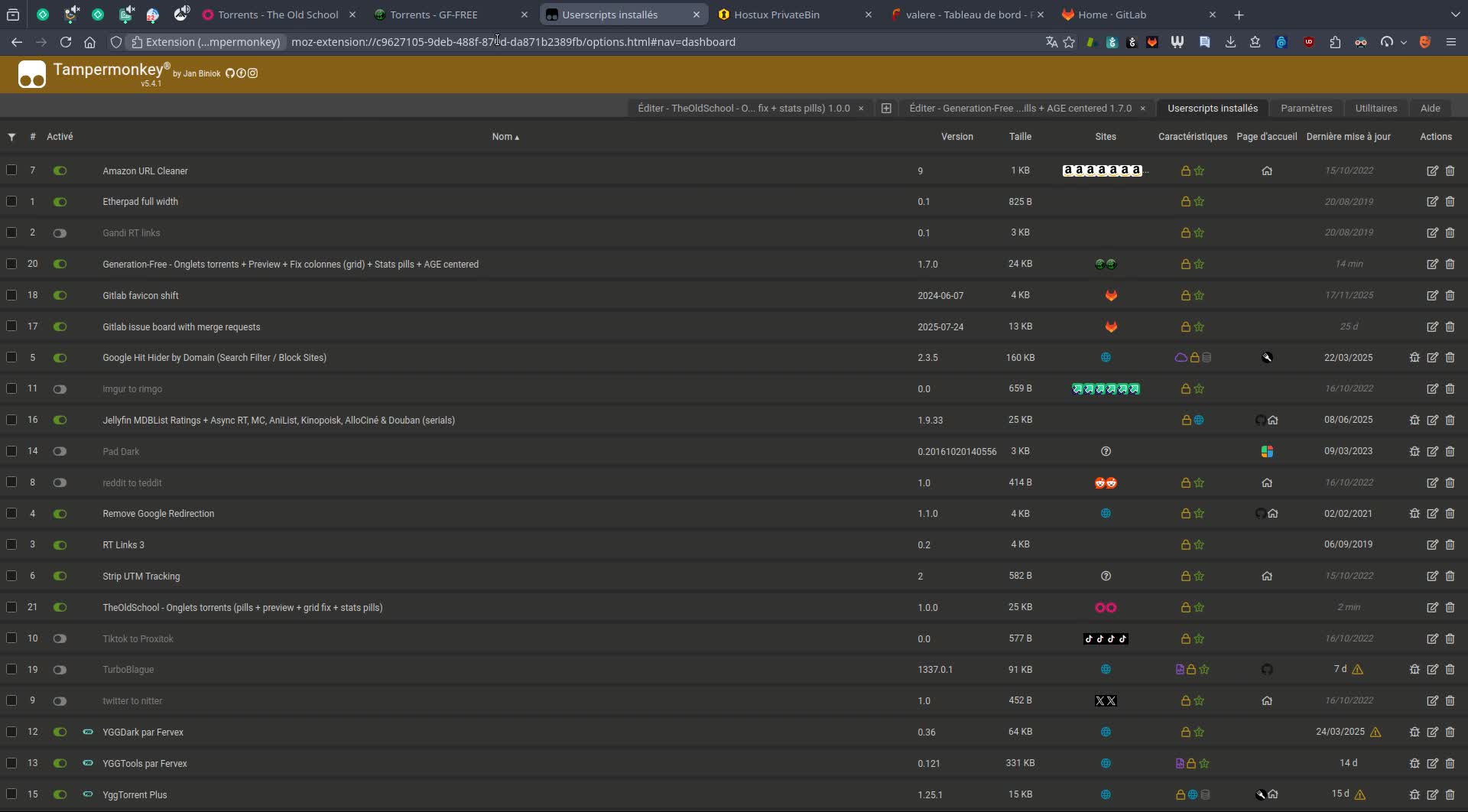Open the Utilitaires tab
The width and height of the screenshot is (1468, 812).
click(1375, 108)
